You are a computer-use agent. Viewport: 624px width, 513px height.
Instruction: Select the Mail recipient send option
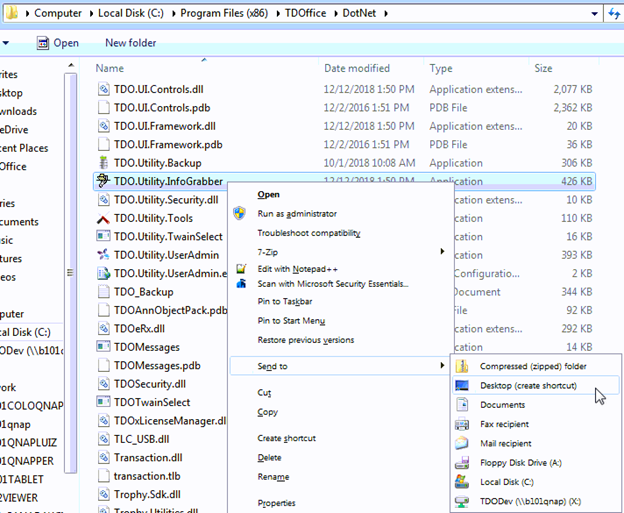(505, 443)
